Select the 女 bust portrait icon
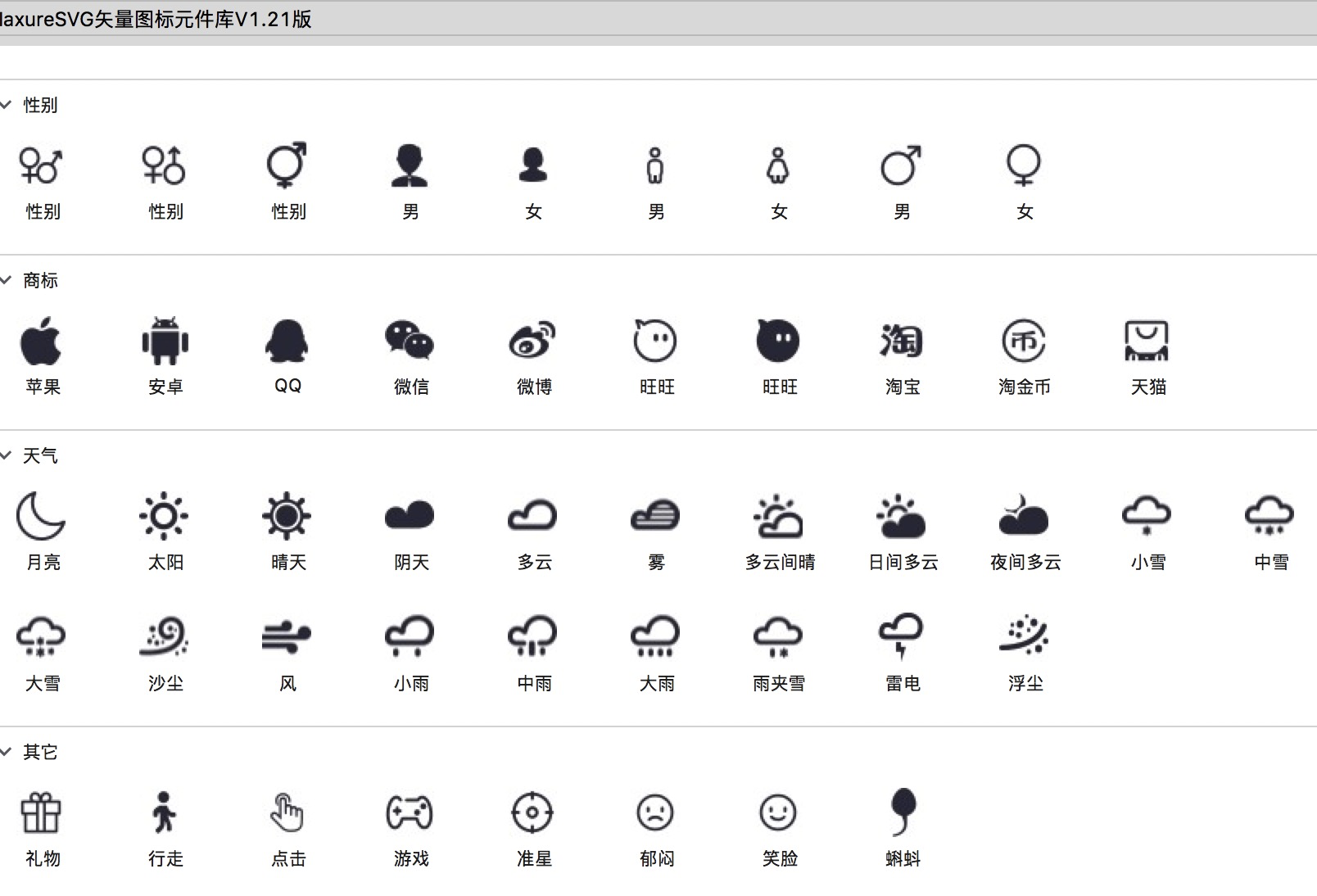The height and width of the screenshot is (896, 1317). click(x=533, y=165)
